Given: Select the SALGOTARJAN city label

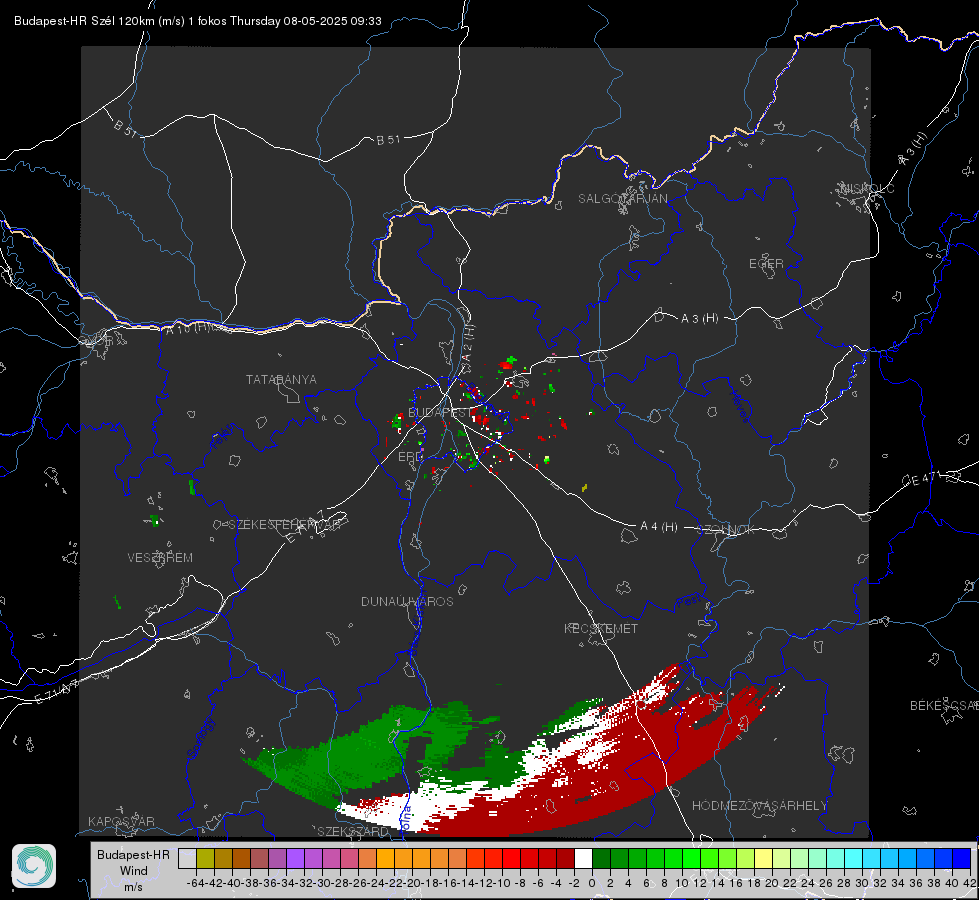Looking at the screenshot, I should [x=622, y=199].
